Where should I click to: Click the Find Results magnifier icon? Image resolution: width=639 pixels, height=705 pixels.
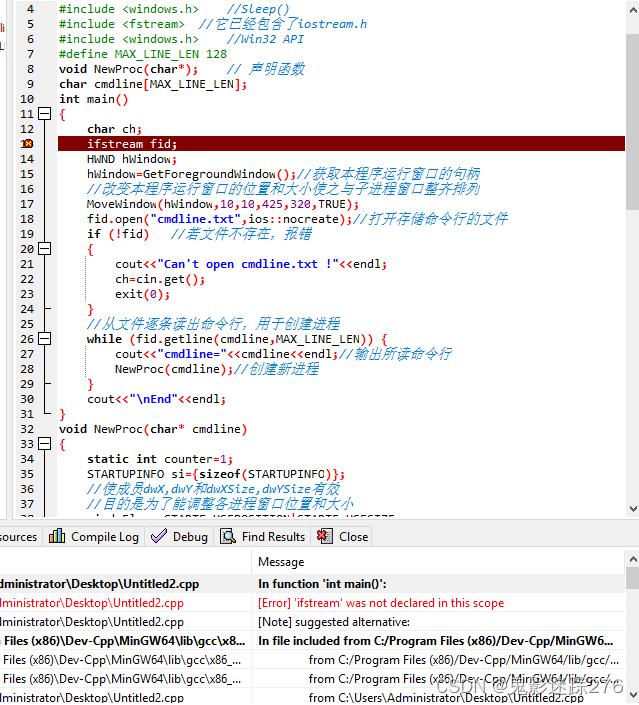pos(228,536)
